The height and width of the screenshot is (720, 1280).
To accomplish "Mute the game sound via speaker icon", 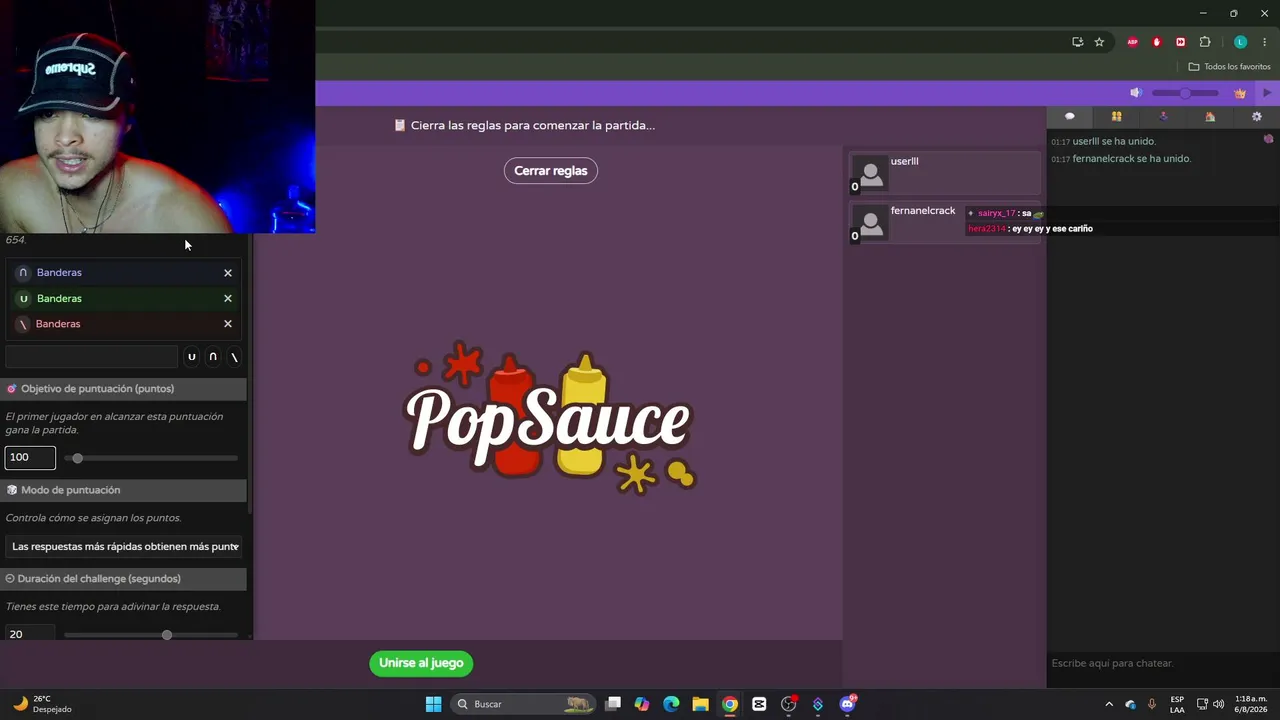I will coord(1136,93).
